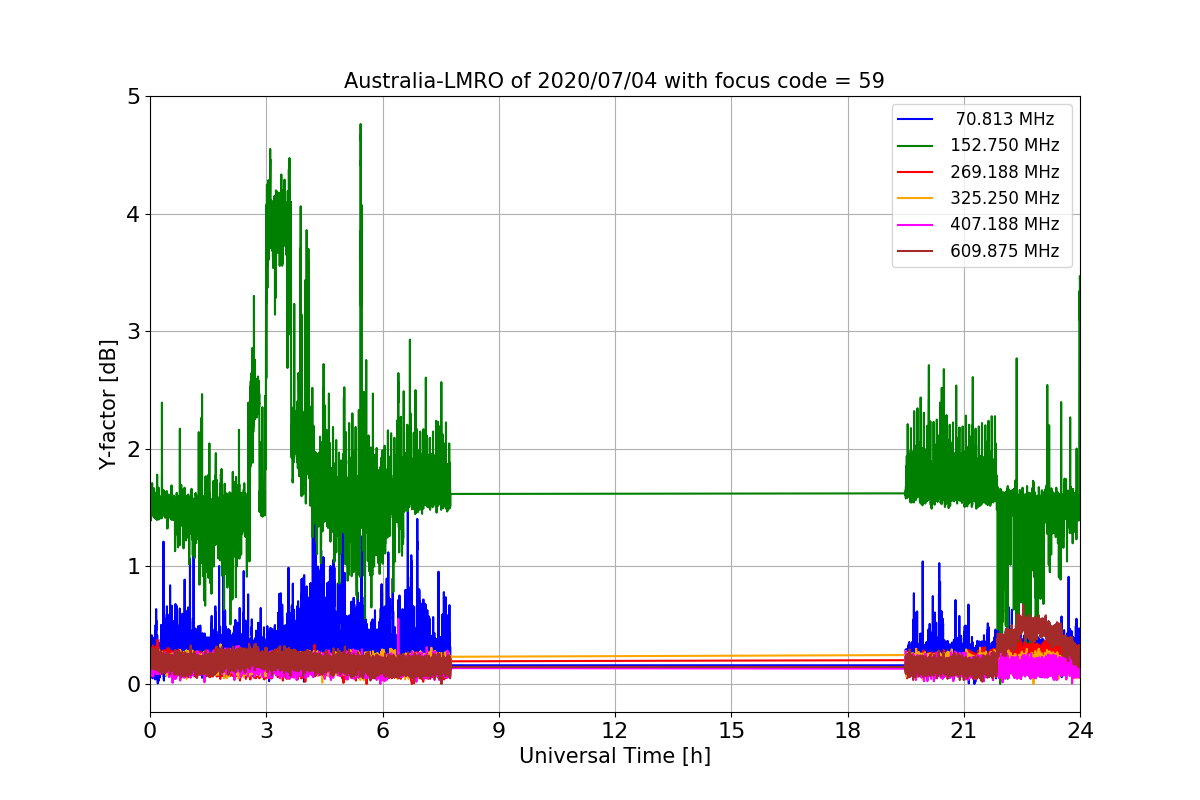Image resolution: width=1200 pixels, height=800 pixels.
Task: Click the orange line swatch in legend
Action: point(917,199)
